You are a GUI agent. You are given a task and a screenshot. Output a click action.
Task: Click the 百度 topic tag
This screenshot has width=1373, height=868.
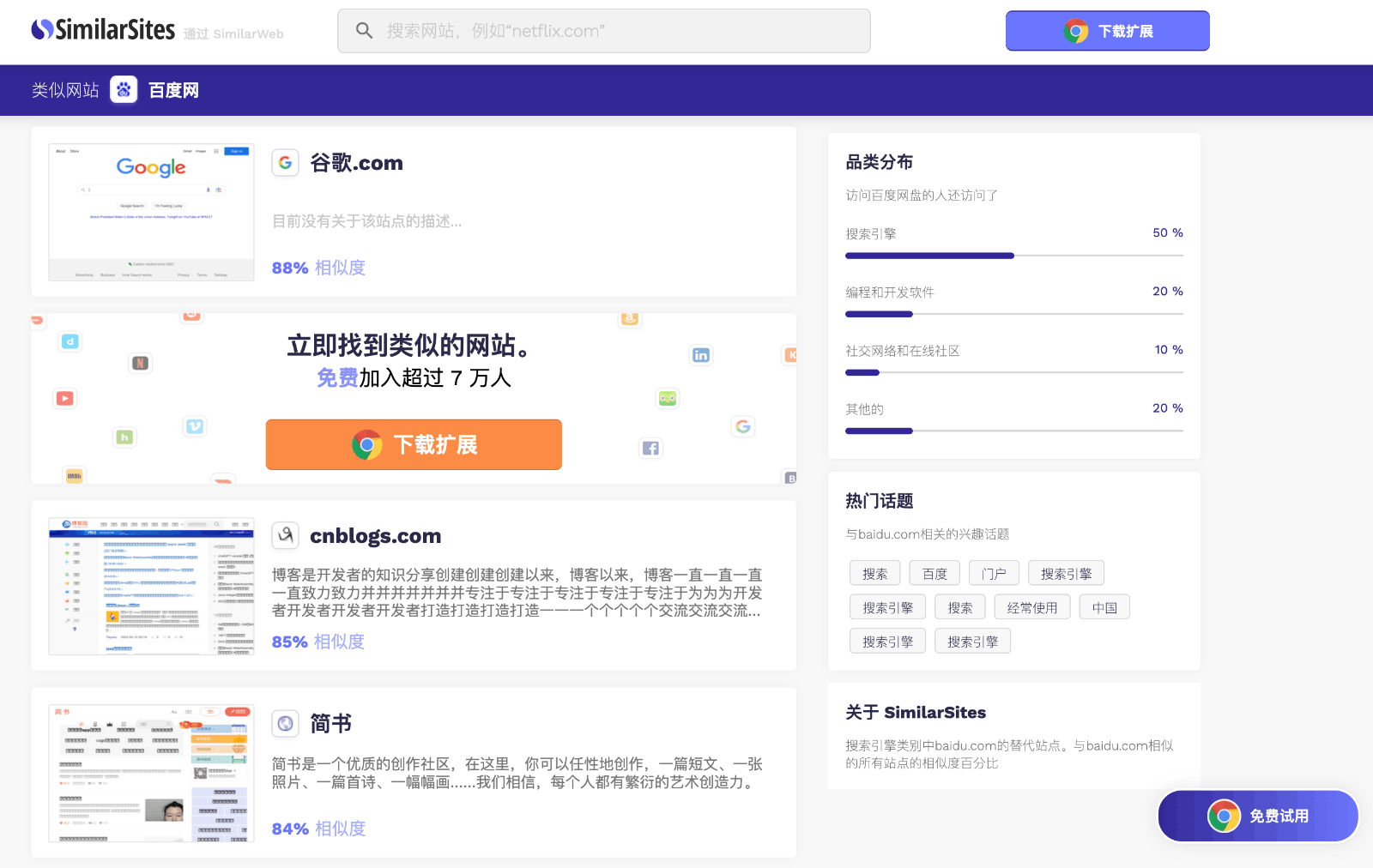(934, 573)
